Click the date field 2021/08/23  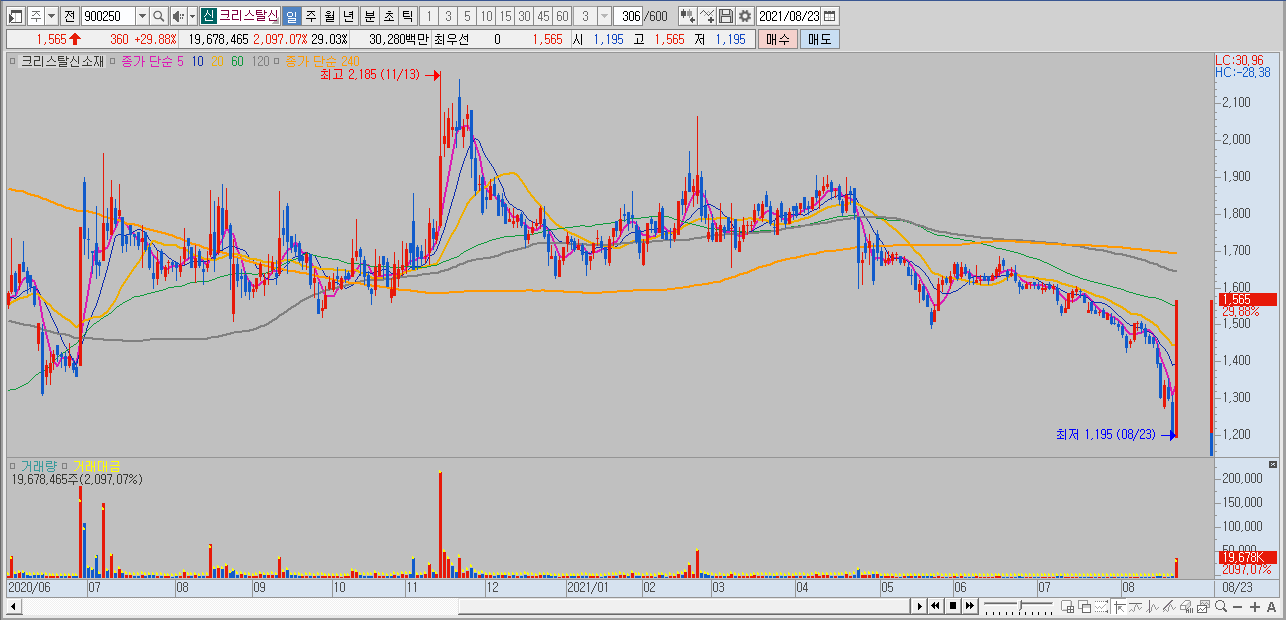click(788, 16)
